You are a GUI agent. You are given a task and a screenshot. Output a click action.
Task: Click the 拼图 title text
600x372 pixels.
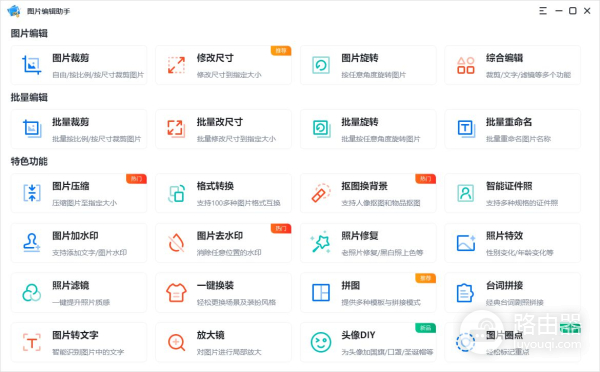pyautogui.click(x=351, y=286)
